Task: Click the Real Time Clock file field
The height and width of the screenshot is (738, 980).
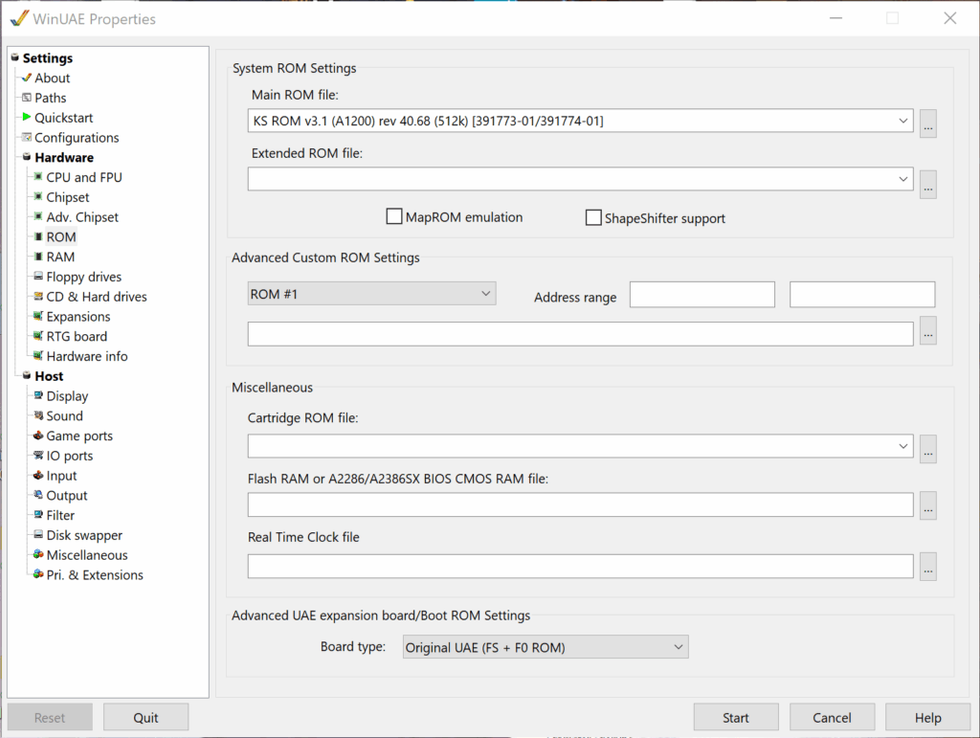Action: coord(580,566)
